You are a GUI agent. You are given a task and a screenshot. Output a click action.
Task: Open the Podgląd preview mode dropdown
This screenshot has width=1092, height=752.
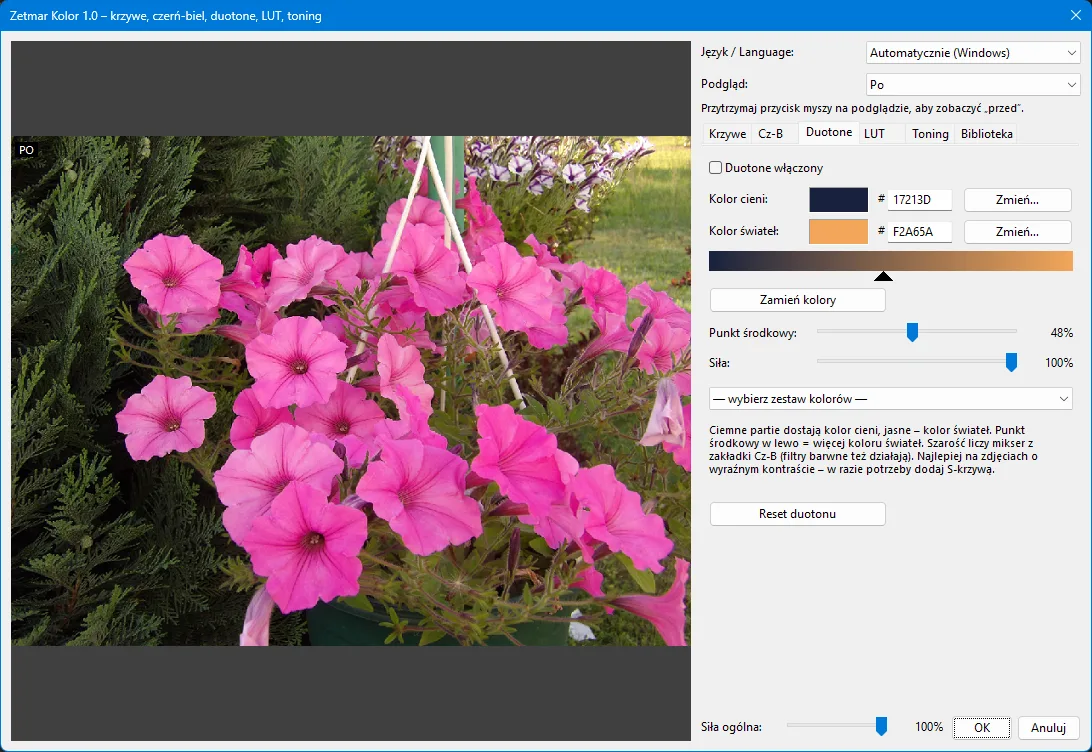point(972,85)
